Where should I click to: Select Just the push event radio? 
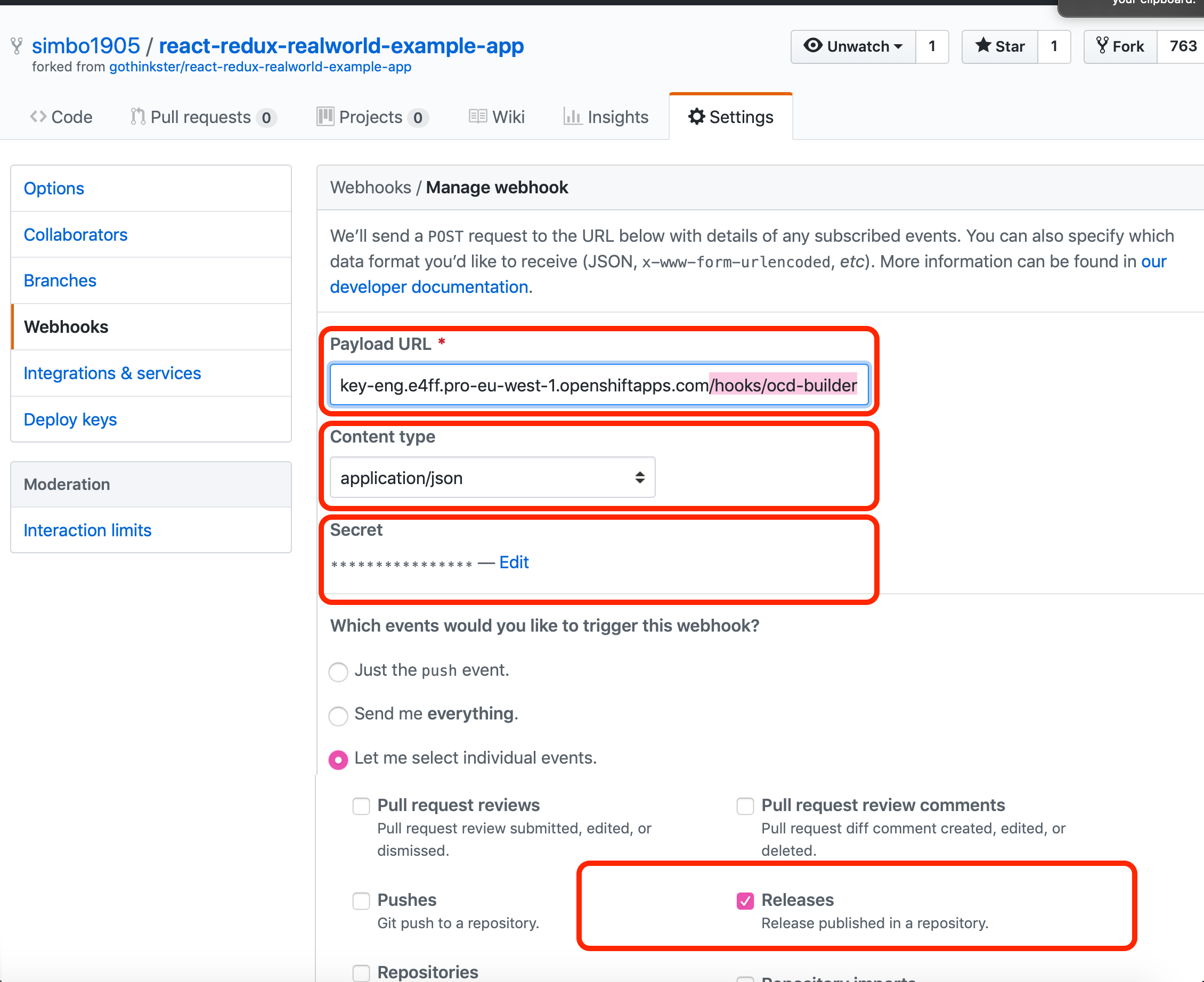(338, 672)
